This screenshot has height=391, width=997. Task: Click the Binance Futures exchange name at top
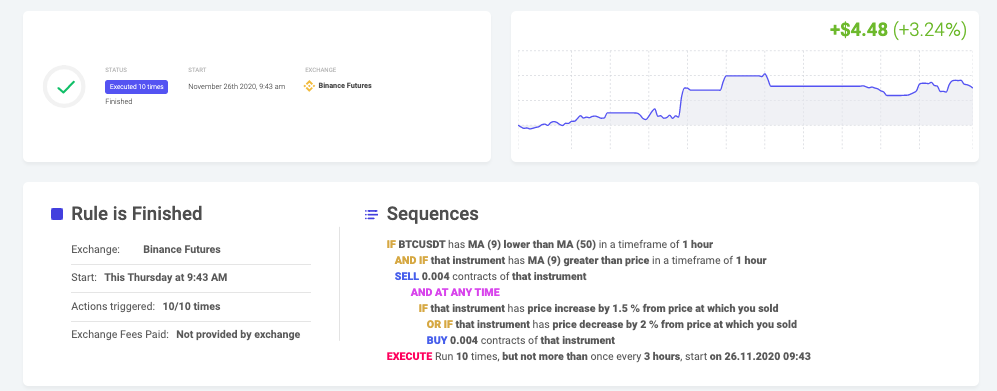[x=345, y=86]
